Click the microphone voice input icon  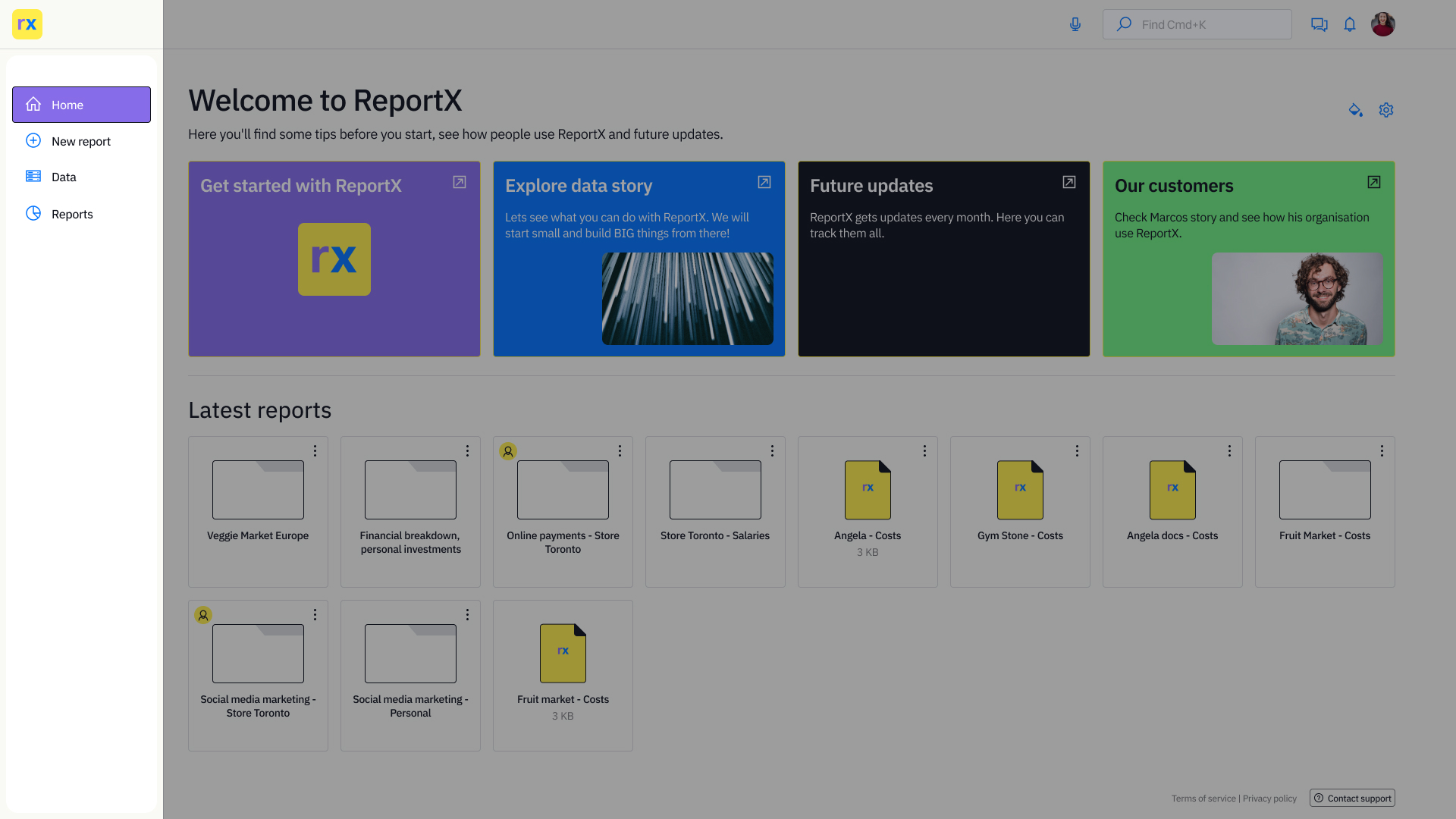[1075, 24]
